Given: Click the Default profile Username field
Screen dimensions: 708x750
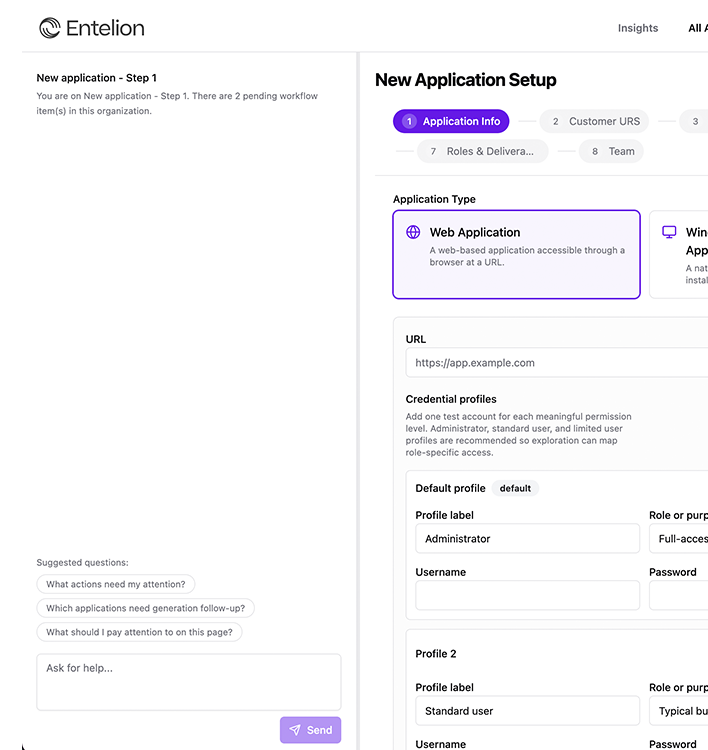Looking at the screenshot, I should 528,596.
